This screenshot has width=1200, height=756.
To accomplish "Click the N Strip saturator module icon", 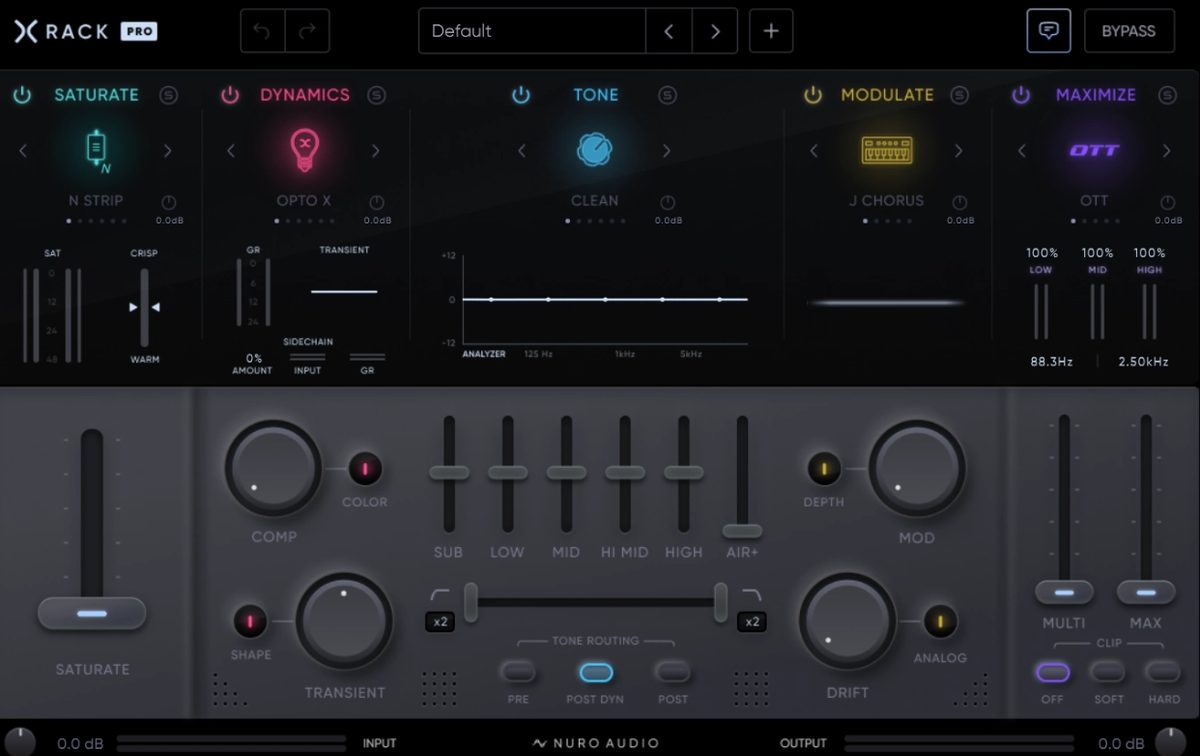I will (x=96, y=150).
